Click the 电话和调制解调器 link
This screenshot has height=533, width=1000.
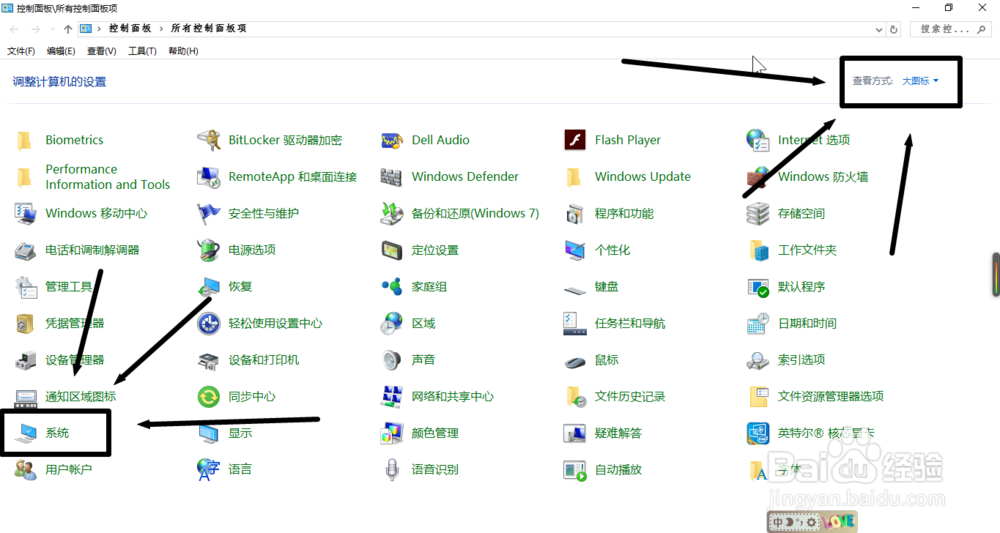click(92, 250)
